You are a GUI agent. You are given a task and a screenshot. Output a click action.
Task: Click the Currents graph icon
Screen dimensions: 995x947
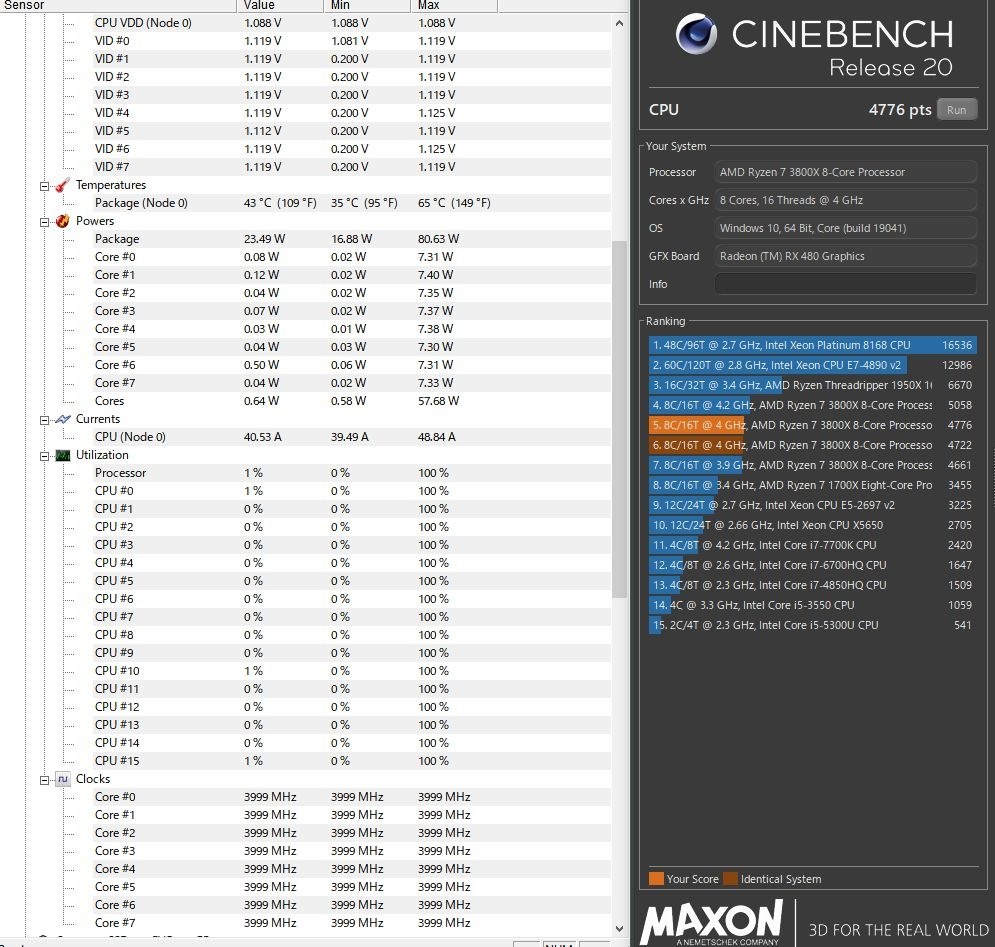(x=62, y=419)
